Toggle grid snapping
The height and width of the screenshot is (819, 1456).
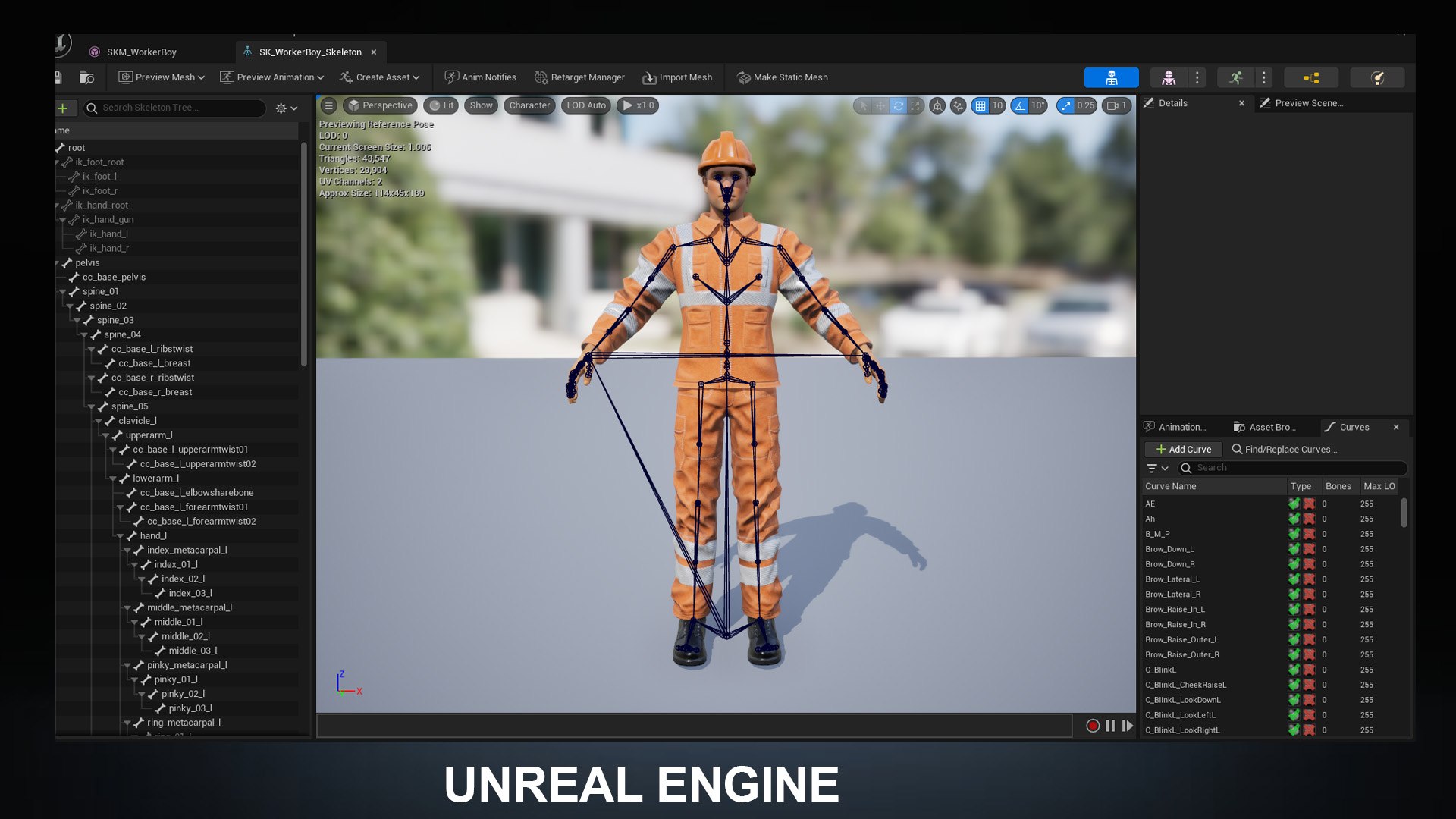[x=981, y=105]
